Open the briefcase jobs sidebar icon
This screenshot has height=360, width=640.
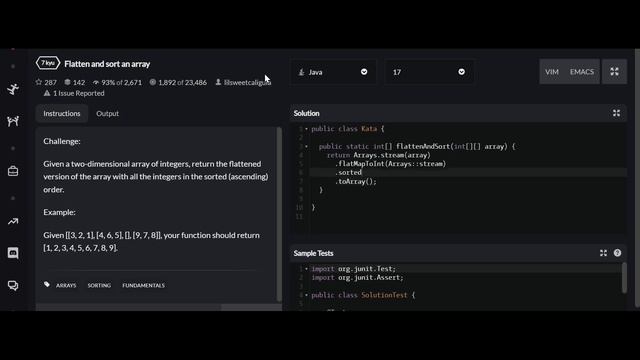coord(13,171)
